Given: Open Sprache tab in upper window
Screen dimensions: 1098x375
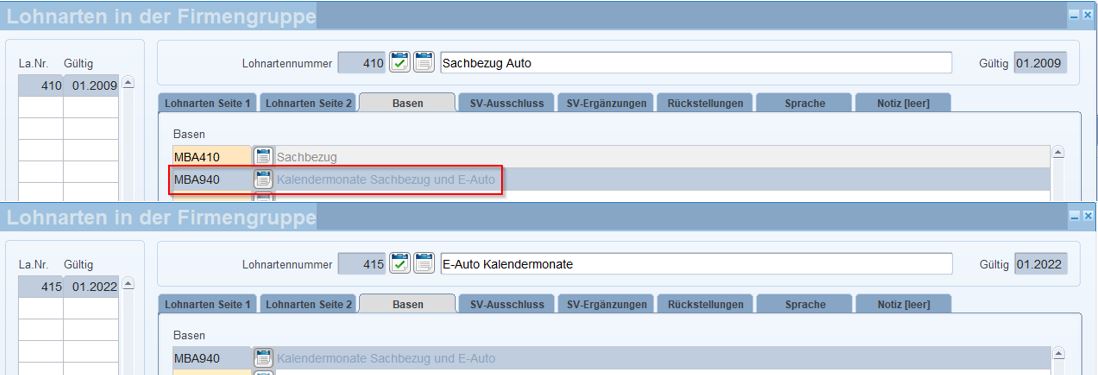Looking at the screenshot, I should click(x=805, y=104).
